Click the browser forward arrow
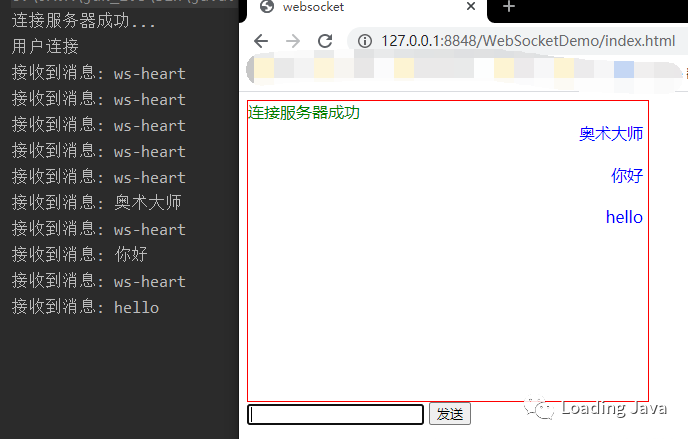Screen dimensions: 689x439 coord(293,41)
